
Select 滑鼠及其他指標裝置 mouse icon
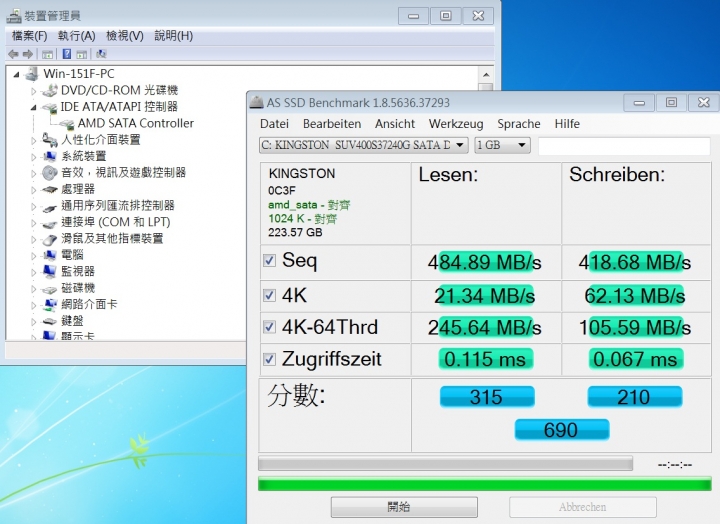click(x=50, y=239)
